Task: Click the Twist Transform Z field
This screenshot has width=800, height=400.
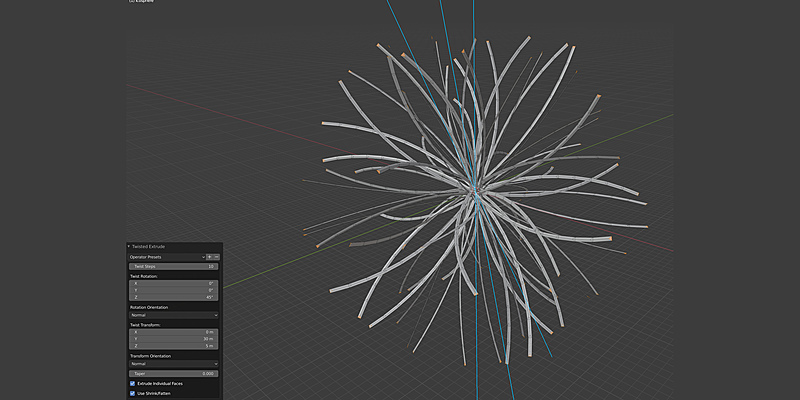Action: tap(173, 346)
